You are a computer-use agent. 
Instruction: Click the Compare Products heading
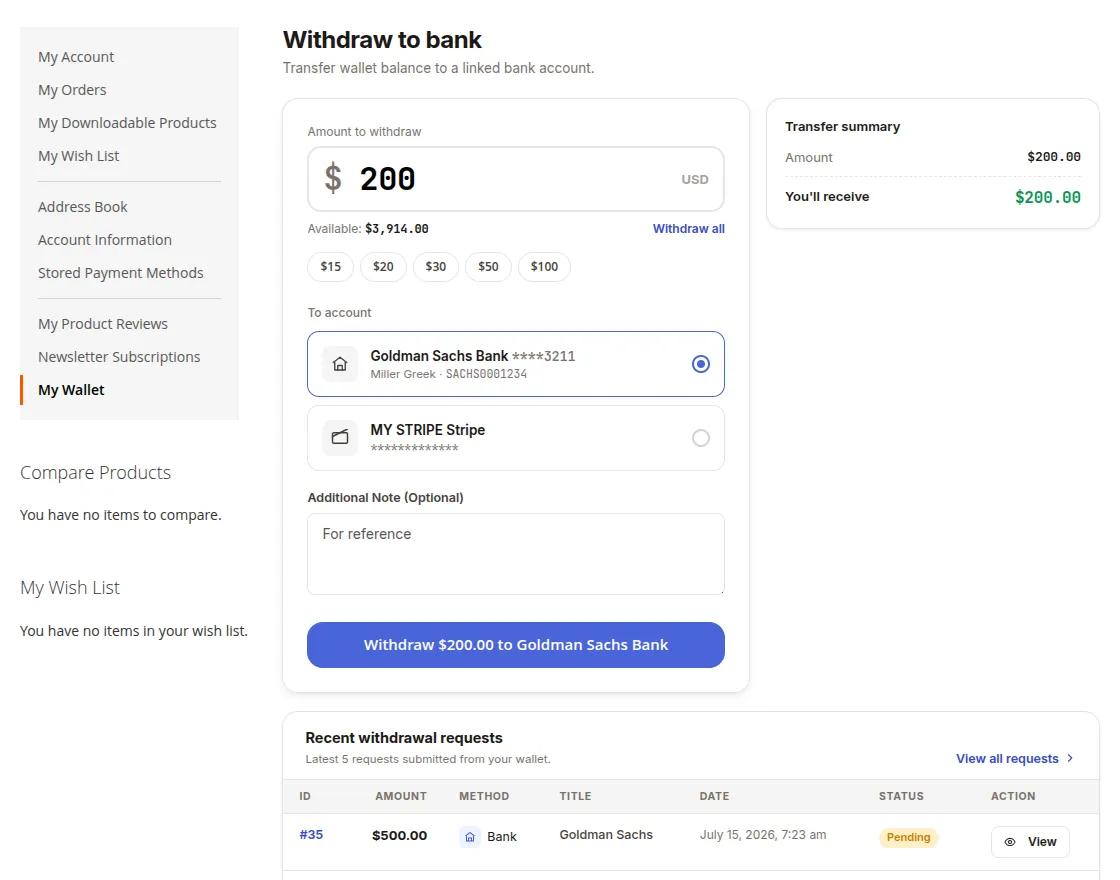tap(96, 473)
